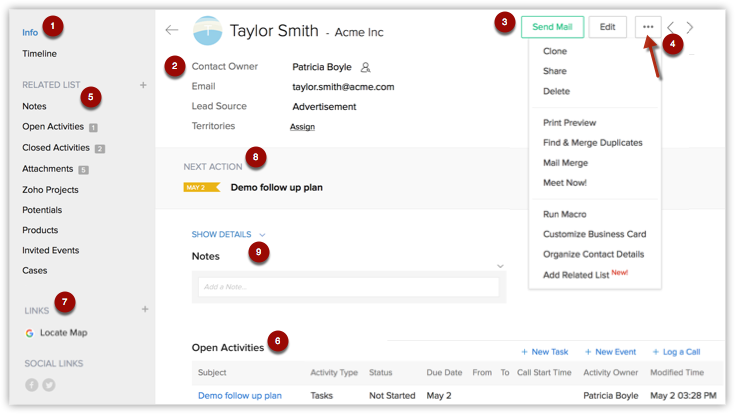Open the Demo follow up plan task link
The width and height of the screenshot is (735, 414).
point(240,396)
